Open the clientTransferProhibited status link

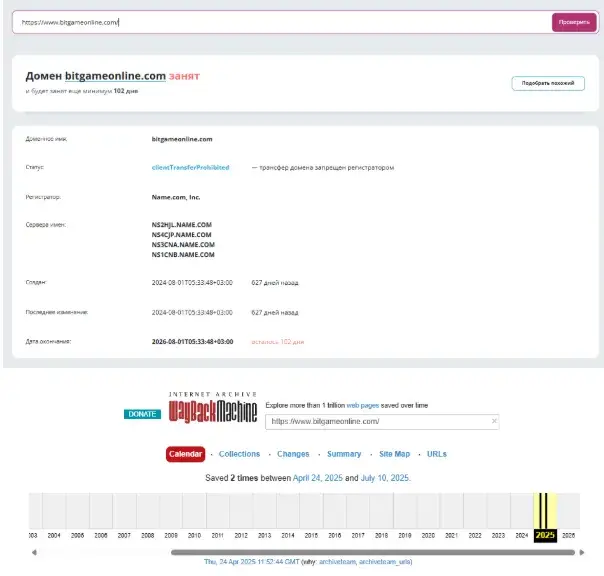pyautogui.click(x=190, y=167)
